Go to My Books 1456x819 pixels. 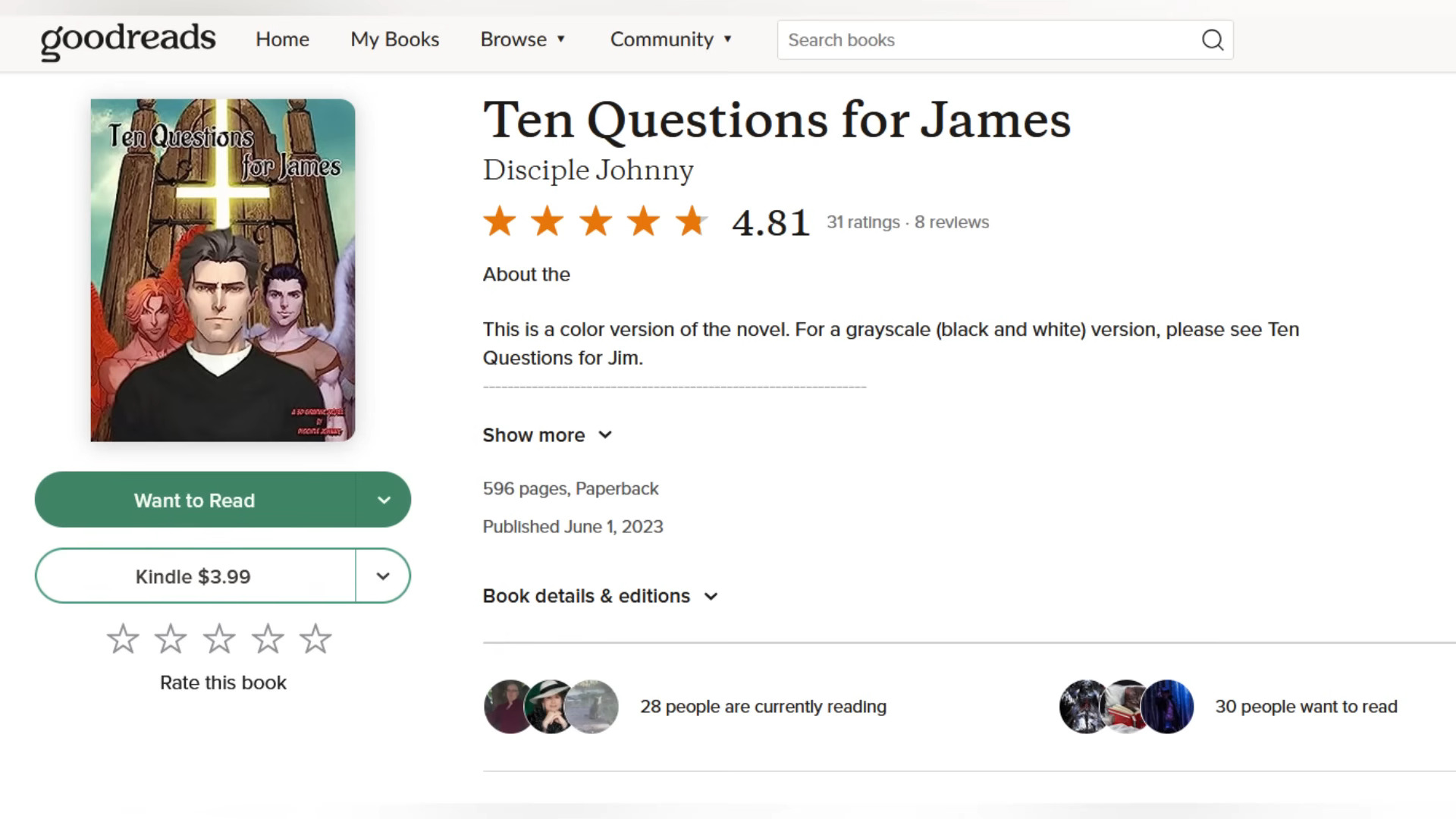394,39
